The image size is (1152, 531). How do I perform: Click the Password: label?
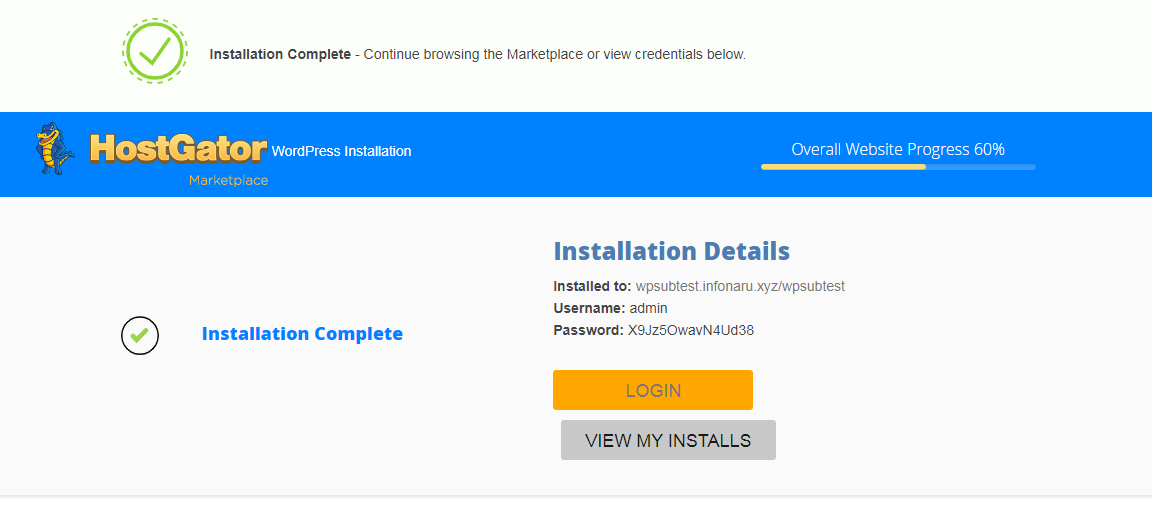(588, 330)
